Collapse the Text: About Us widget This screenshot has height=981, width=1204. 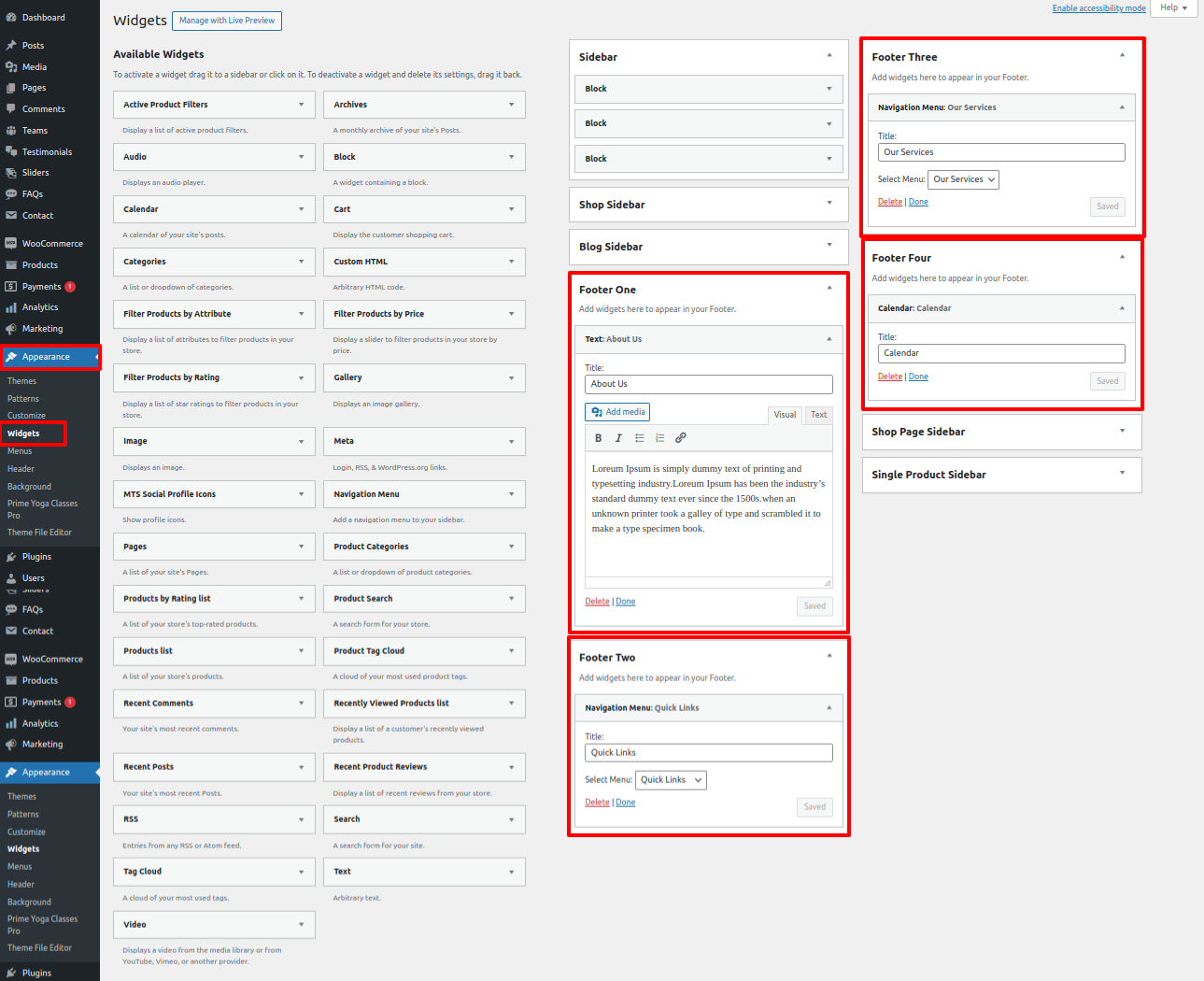(829, 339)
